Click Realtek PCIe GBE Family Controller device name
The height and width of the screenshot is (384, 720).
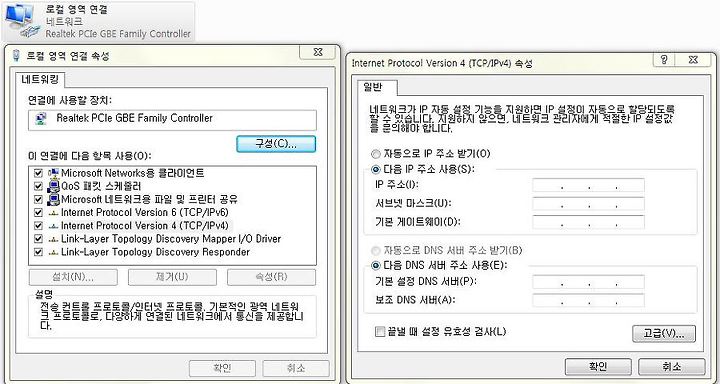[135, 118]
